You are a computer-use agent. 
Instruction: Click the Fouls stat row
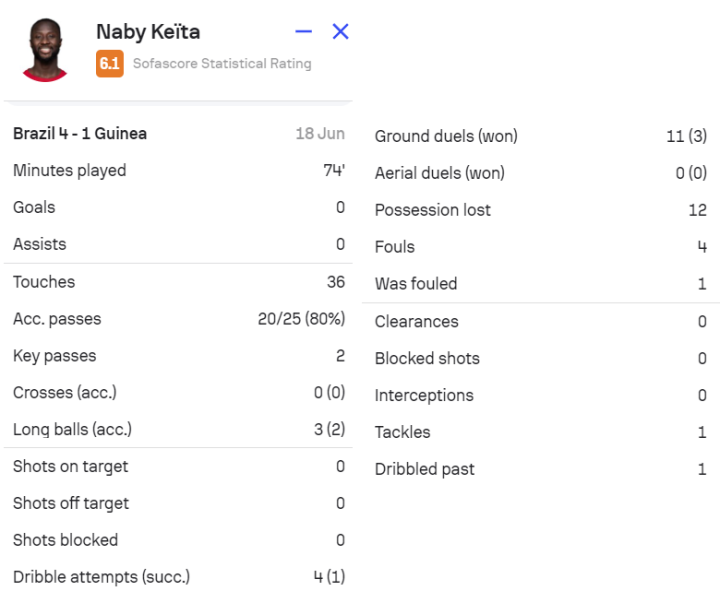540,247
